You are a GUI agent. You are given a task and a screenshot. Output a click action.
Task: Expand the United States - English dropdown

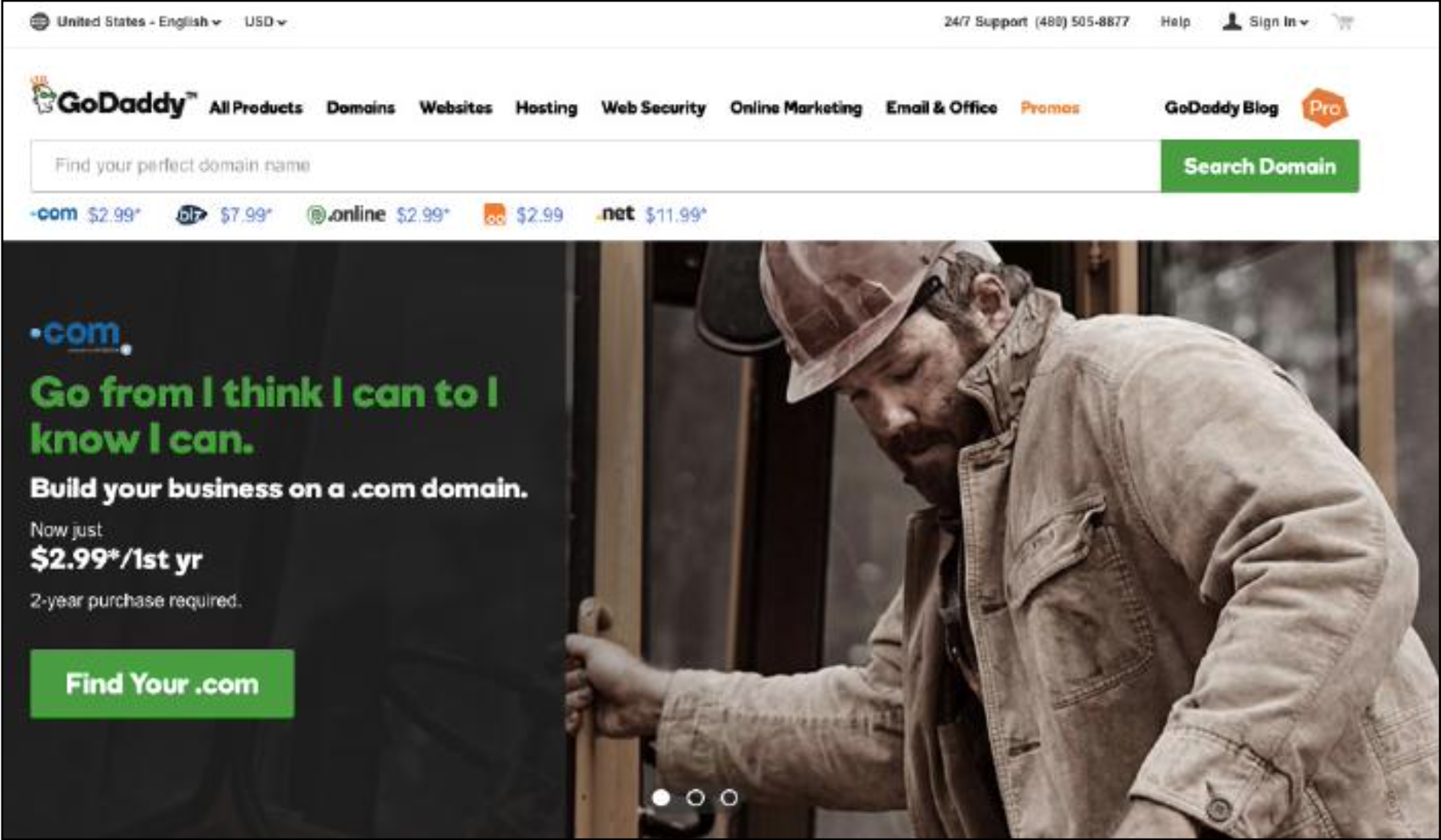tap(138, 21)
